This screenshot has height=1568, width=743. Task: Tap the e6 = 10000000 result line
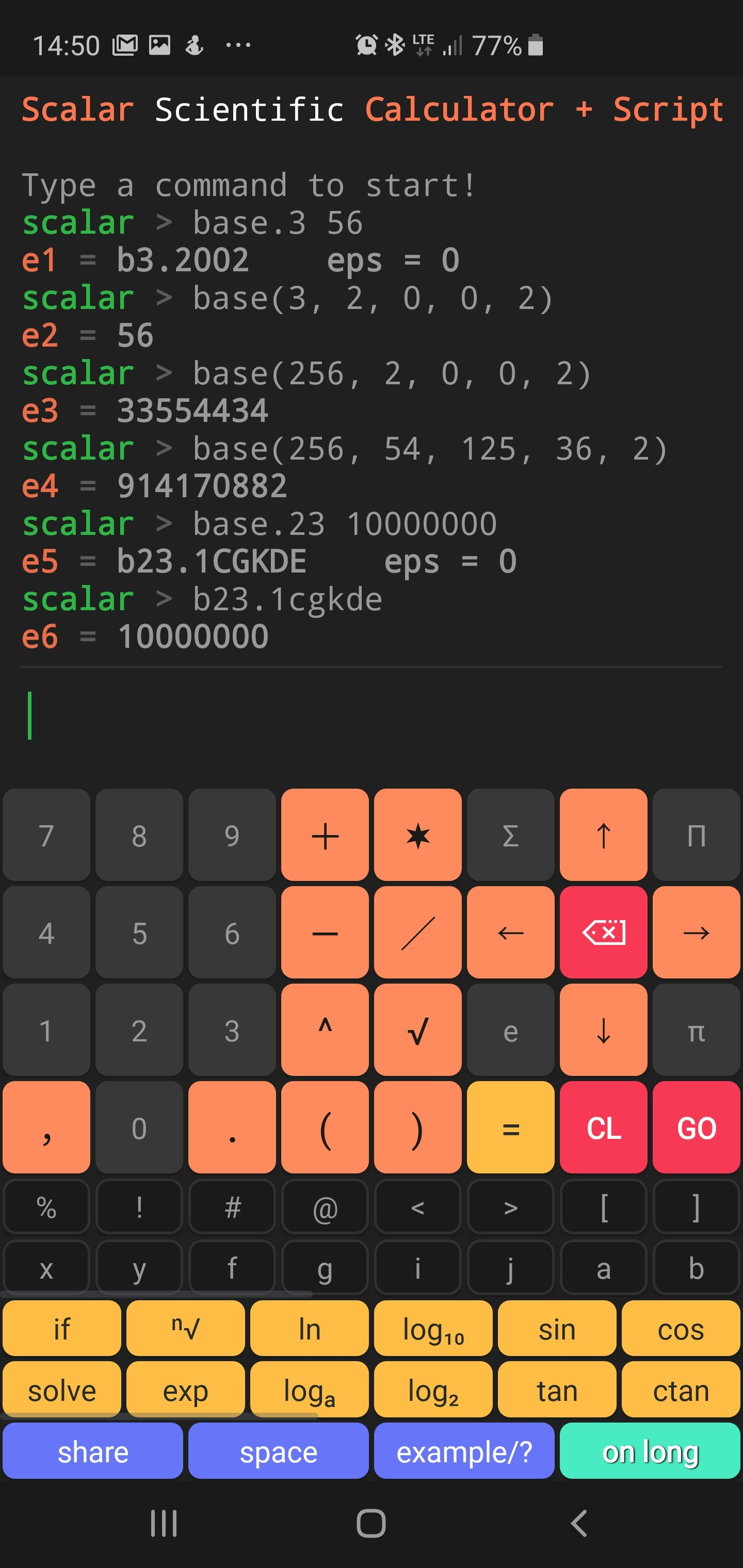[145, 636]
